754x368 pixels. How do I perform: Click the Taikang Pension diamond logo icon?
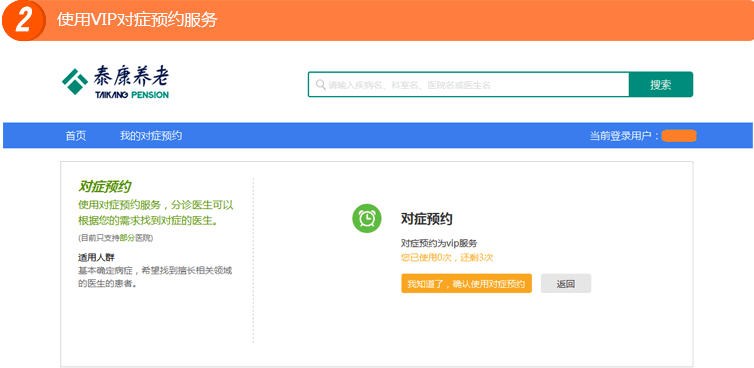click(75, 81)
